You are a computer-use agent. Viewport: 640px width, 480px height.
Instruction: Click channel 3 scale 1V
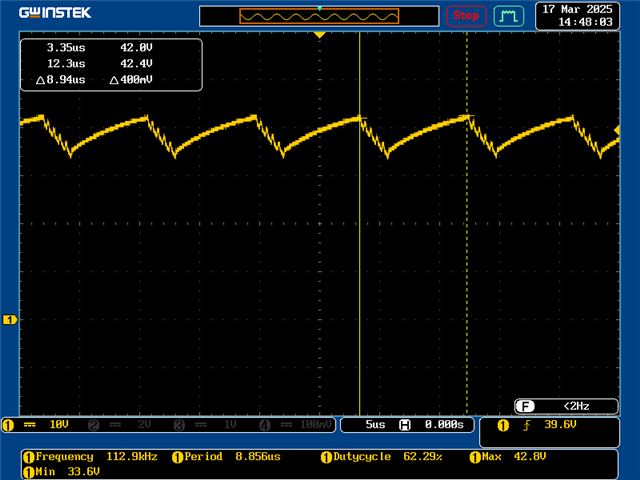click(230, 425)
